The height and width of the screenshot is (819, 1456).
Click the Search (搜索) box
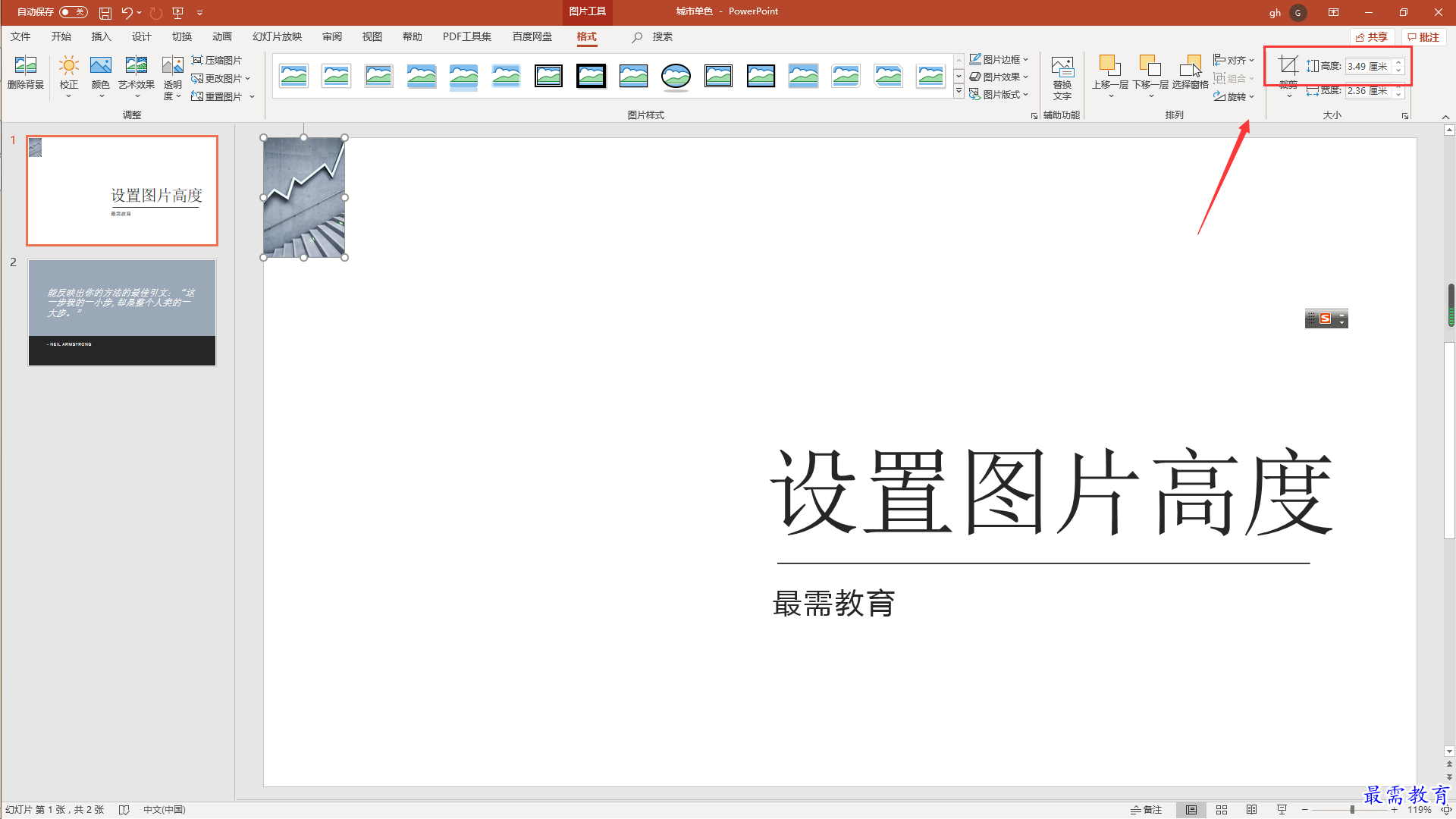pyautogui.click(x=654, y=36)
